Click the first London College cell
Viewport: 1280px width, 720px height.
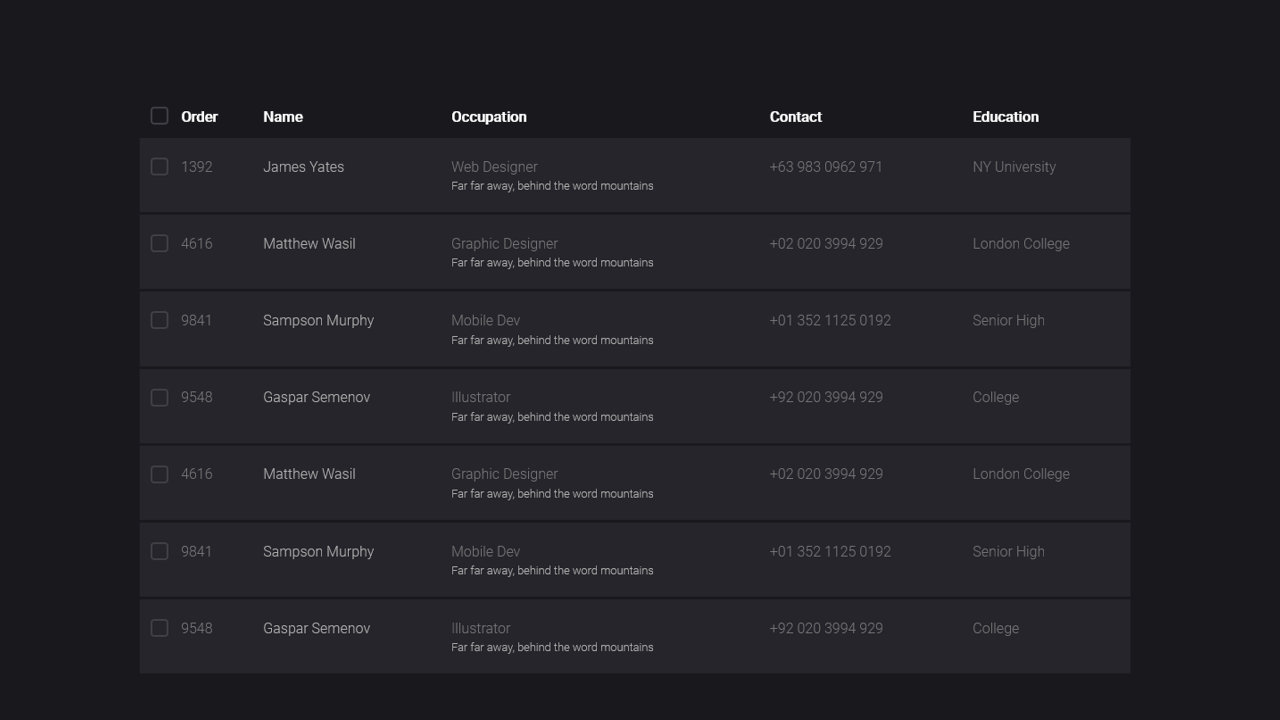(x=1021, y=244)
